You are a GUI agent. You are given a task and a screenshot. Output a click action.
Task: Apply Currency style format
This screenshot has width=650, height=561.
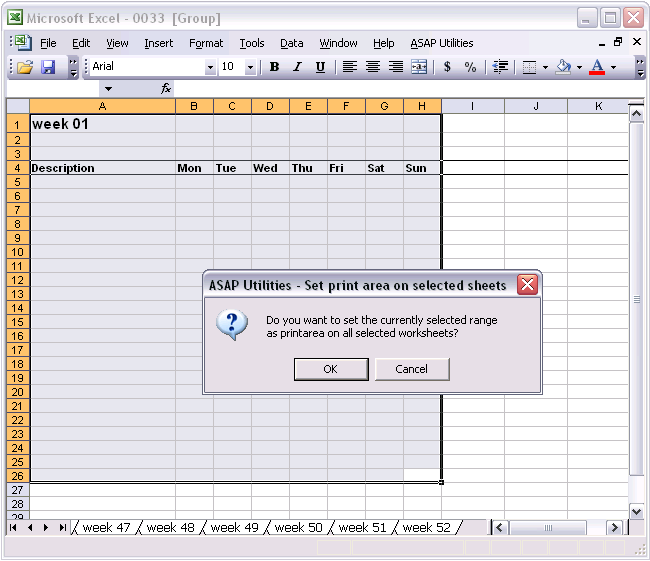click(447, 67)
